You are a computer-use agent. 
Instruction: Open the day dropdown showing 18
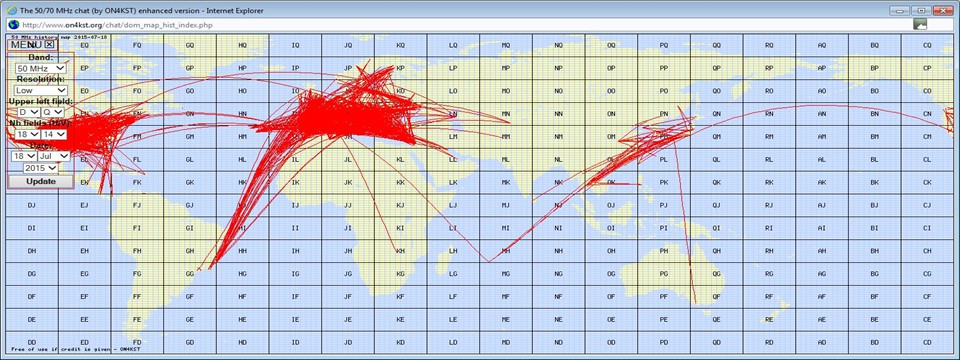24,156
